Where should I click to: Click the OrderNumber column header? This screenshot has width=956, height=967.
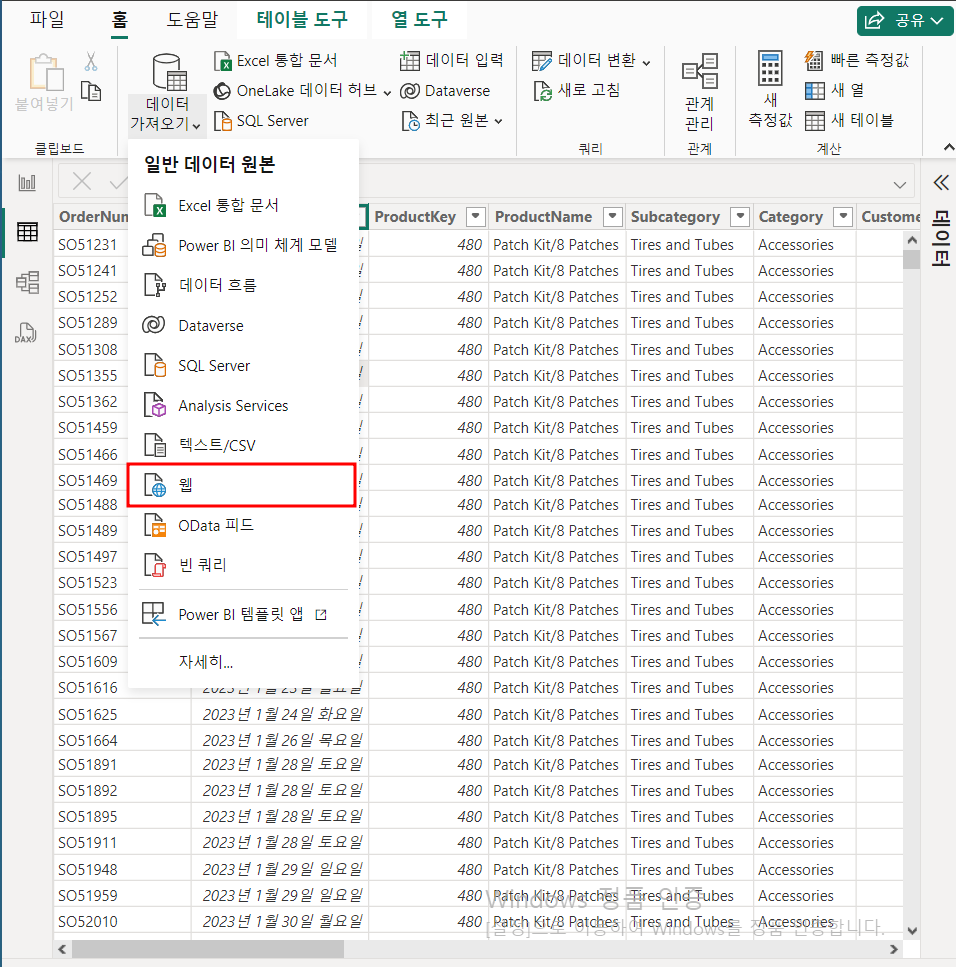(93, 216)
